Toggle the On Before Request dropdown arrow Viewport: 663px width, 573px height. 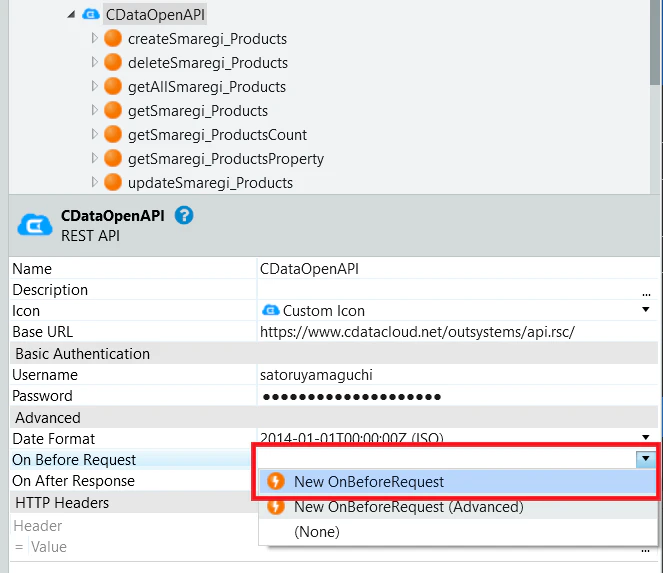click(x=646, y=458)
